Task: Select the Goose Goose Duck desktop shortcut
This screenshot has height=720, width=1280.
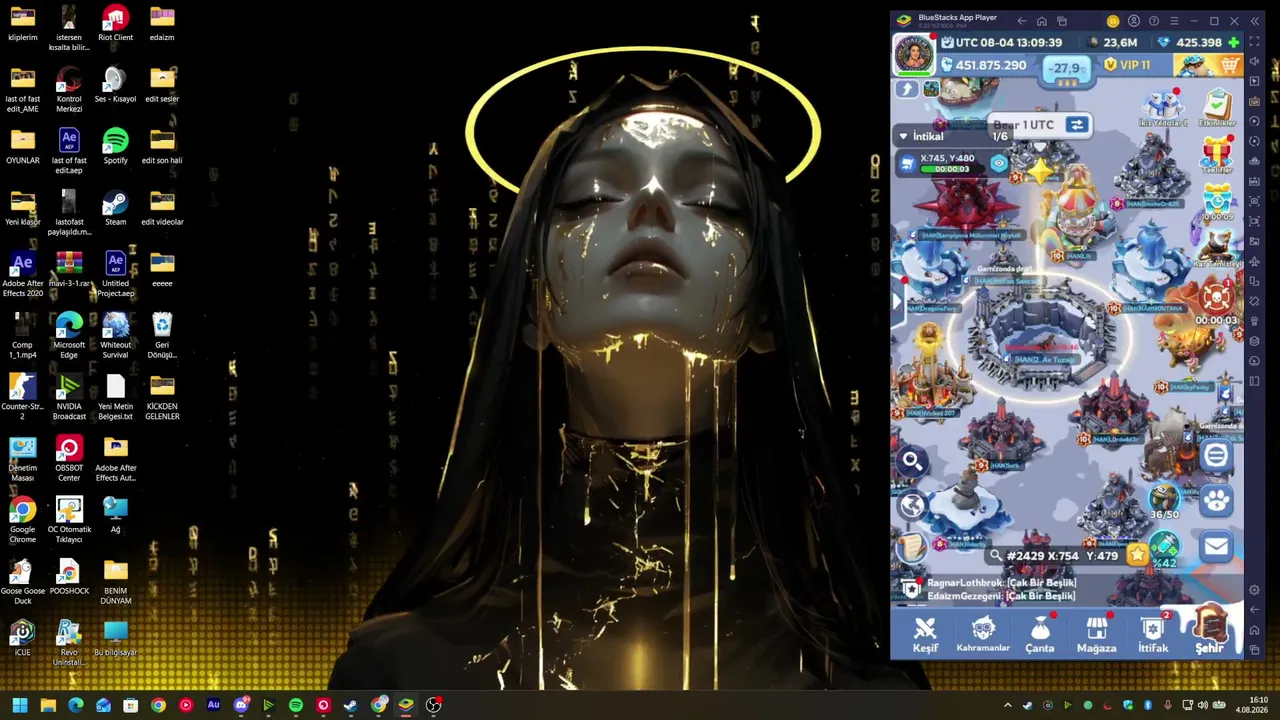Action: tap(22, 581)
